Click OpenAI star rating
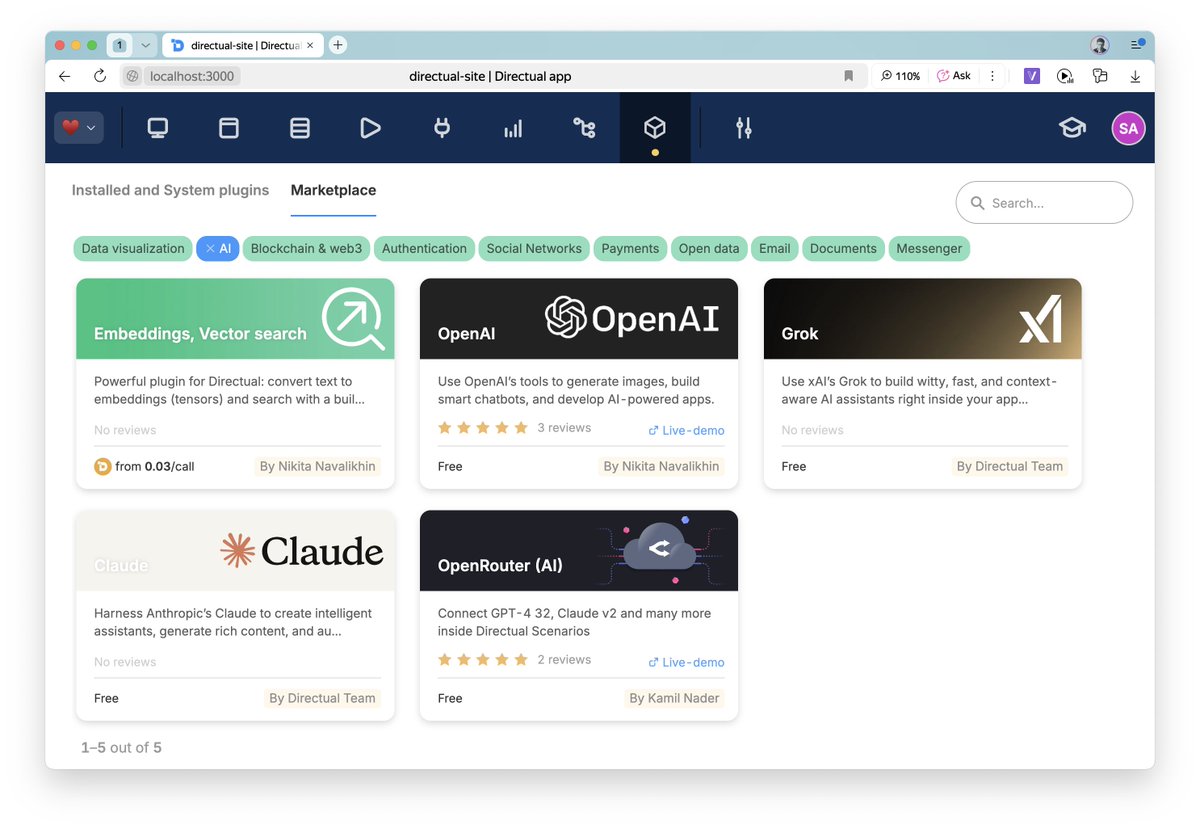Screen dimensions: 1200x829 [483, 428]
